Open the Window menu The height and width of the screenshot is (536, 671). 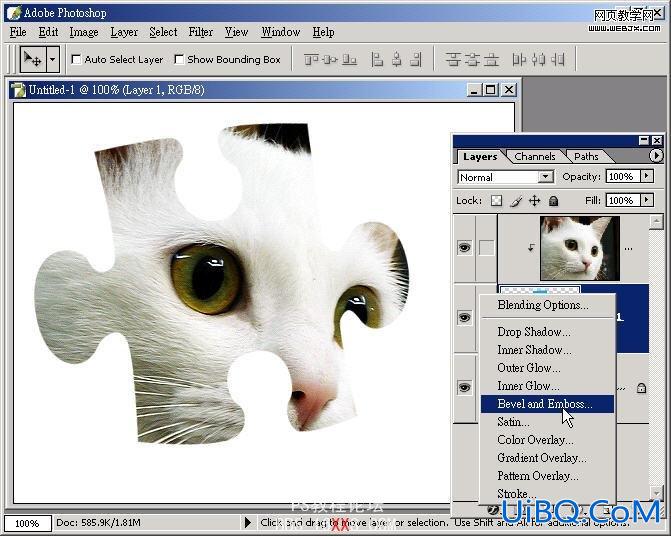281,32
